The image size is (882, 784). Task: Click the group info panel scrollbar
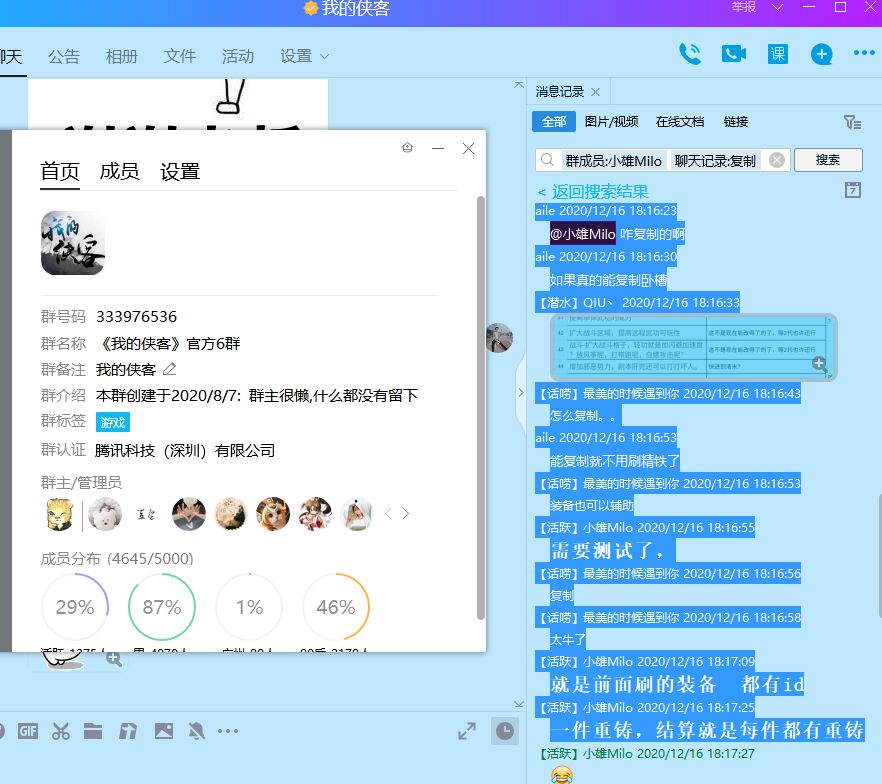tap(480, 408)
